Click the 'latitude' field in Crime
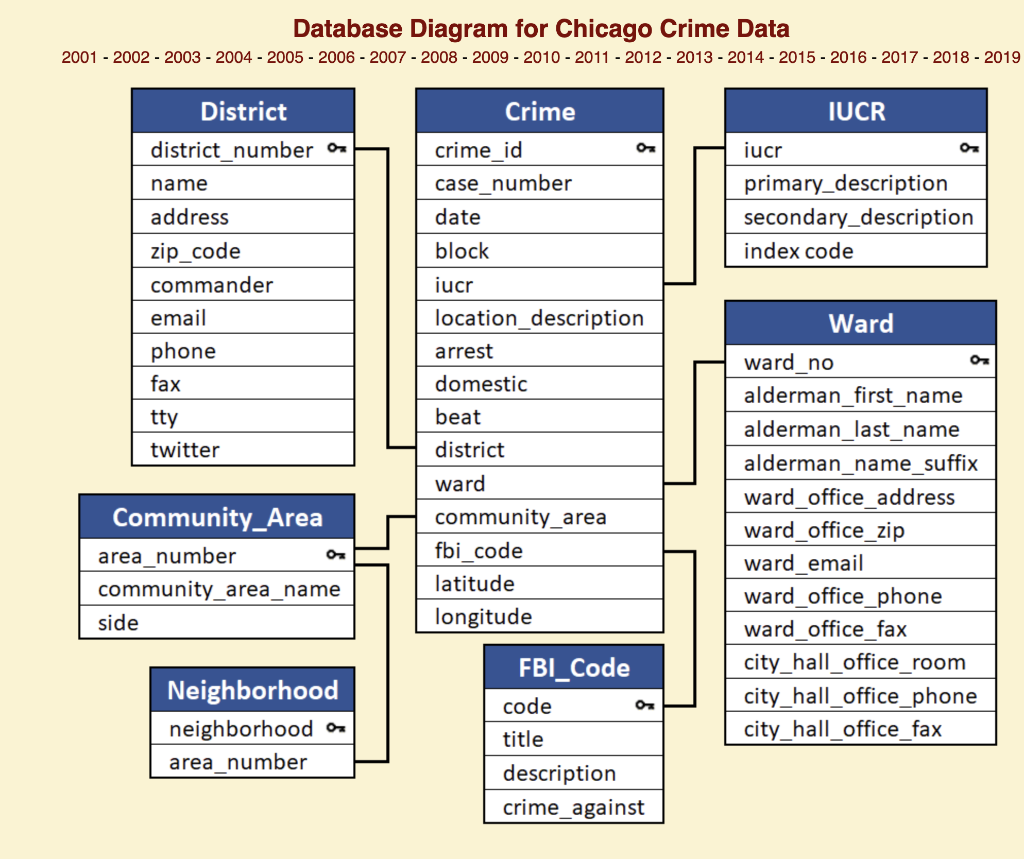The height and width of the screenshot is (859, 1024). click(539, 583)
